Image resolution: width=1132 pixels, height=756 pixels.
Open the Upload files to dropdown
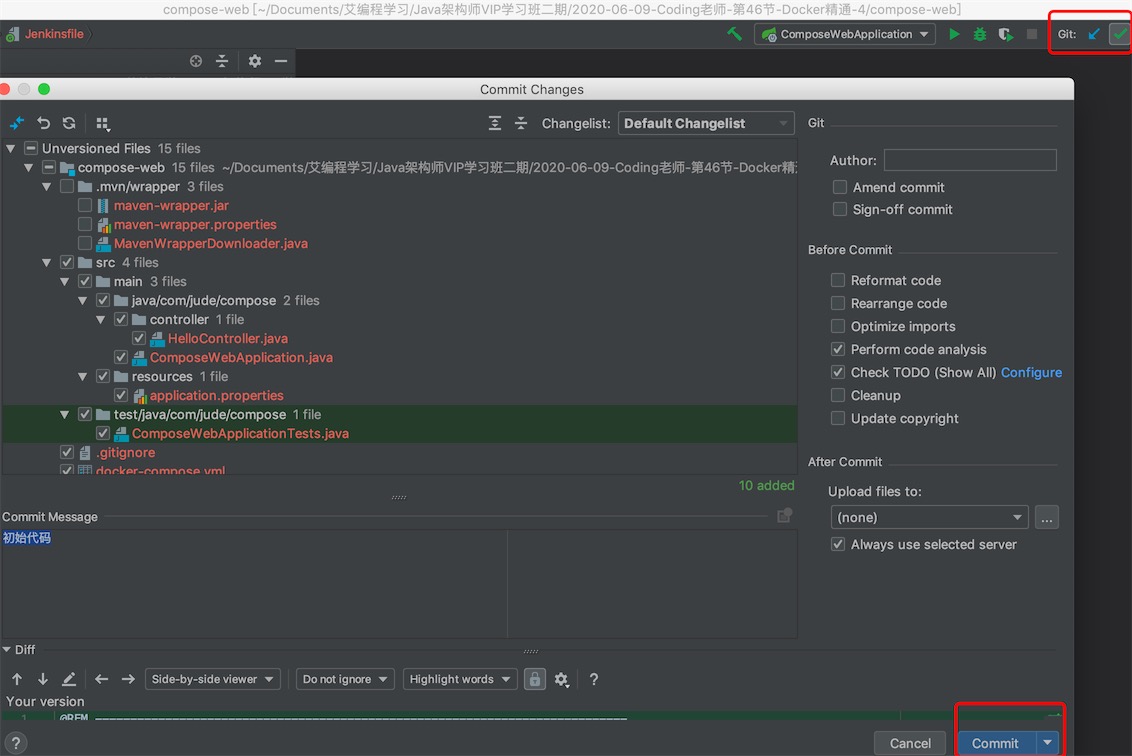(929, 518)
